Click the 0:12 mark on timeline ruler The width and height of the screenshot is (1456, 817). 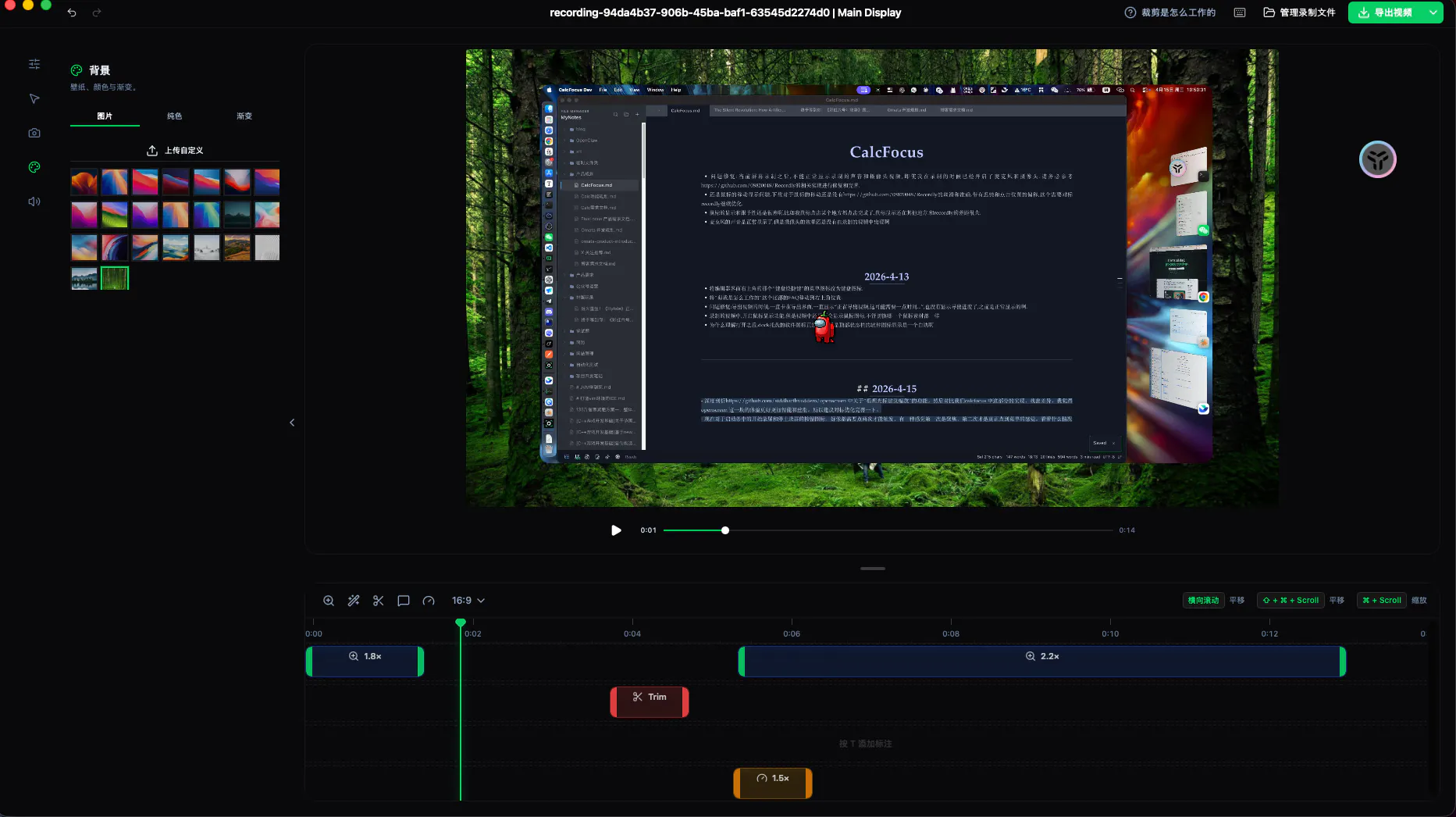1269,633
